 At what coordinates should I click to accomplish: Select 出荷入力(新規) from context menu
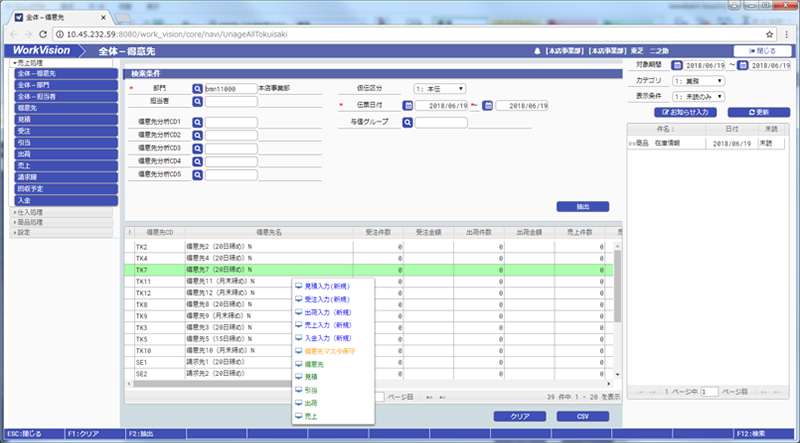point(328,312)
